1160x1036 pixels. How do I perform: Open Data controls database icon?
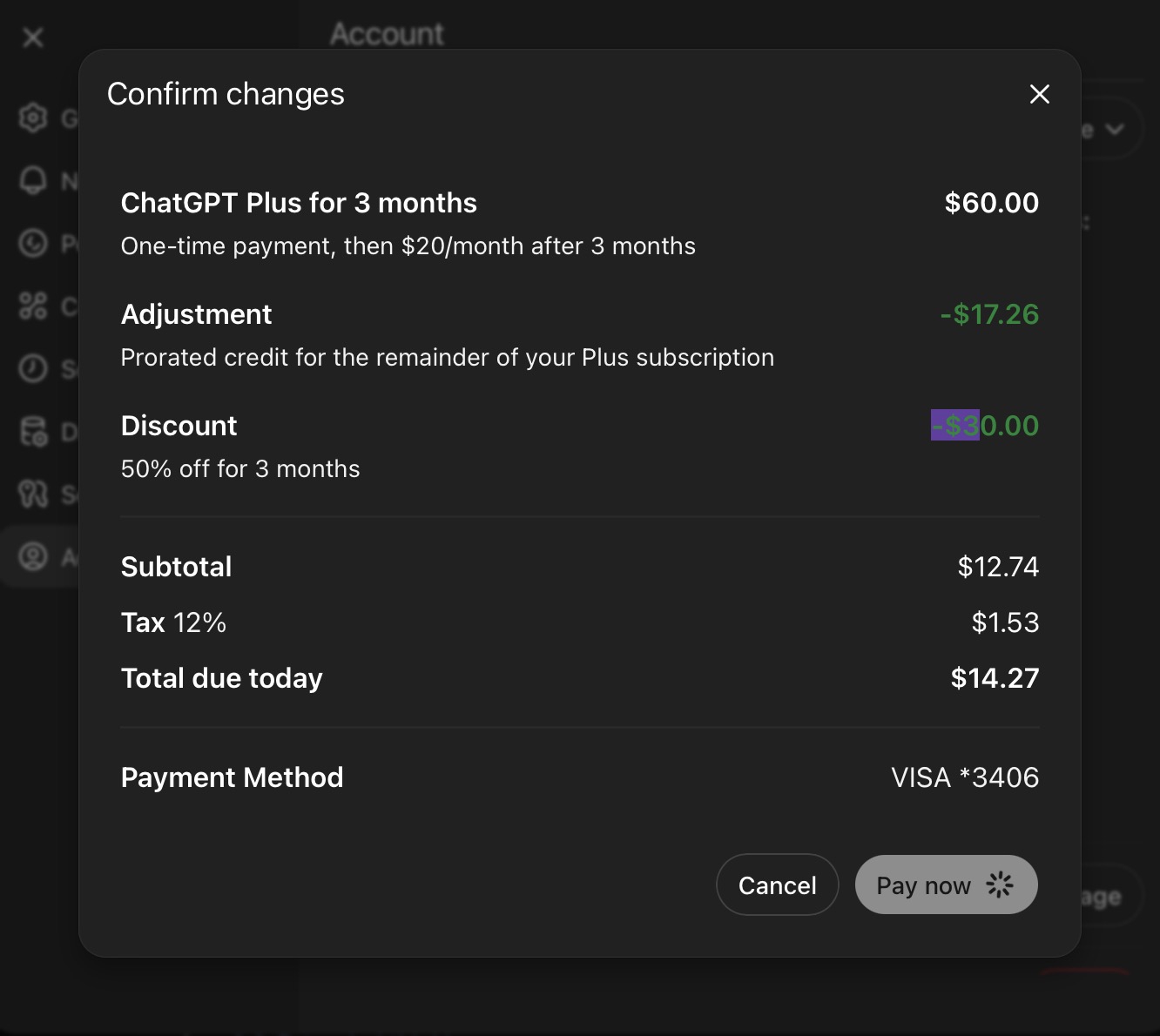pos(33,431)
